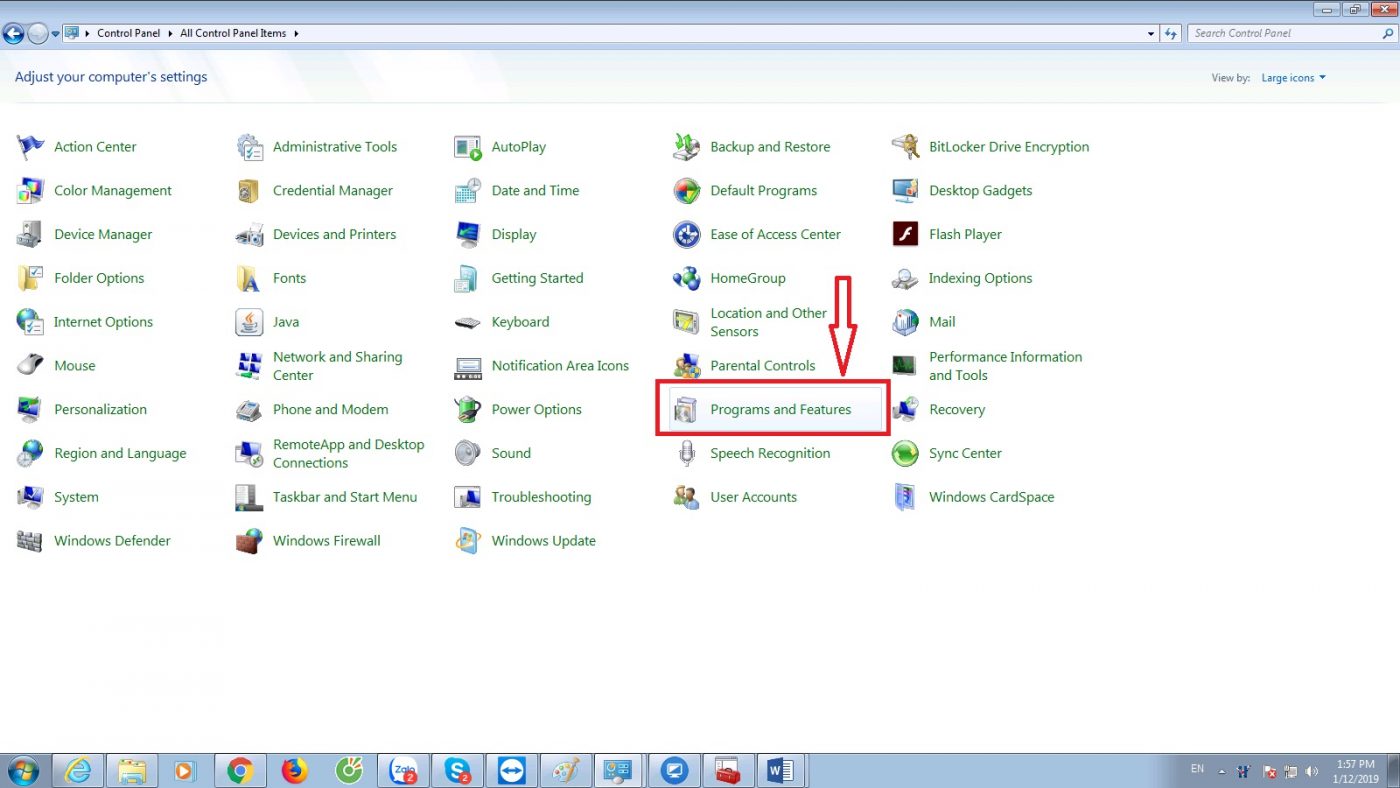1400x788 pixels.
Task: Click the Keyboard icon
Action: [x=467, y=323]
